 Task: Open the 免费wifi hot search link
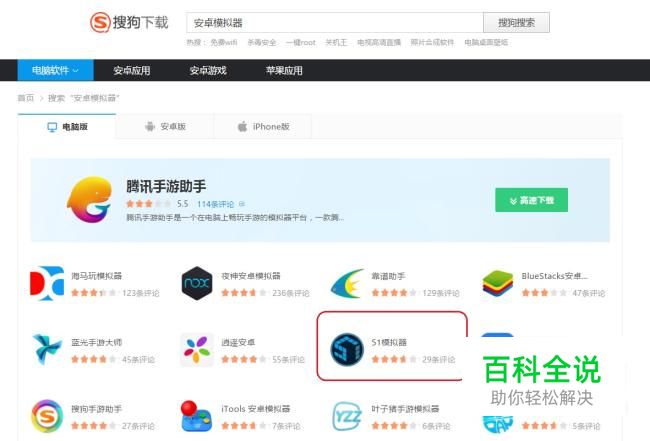pos(223,42)
